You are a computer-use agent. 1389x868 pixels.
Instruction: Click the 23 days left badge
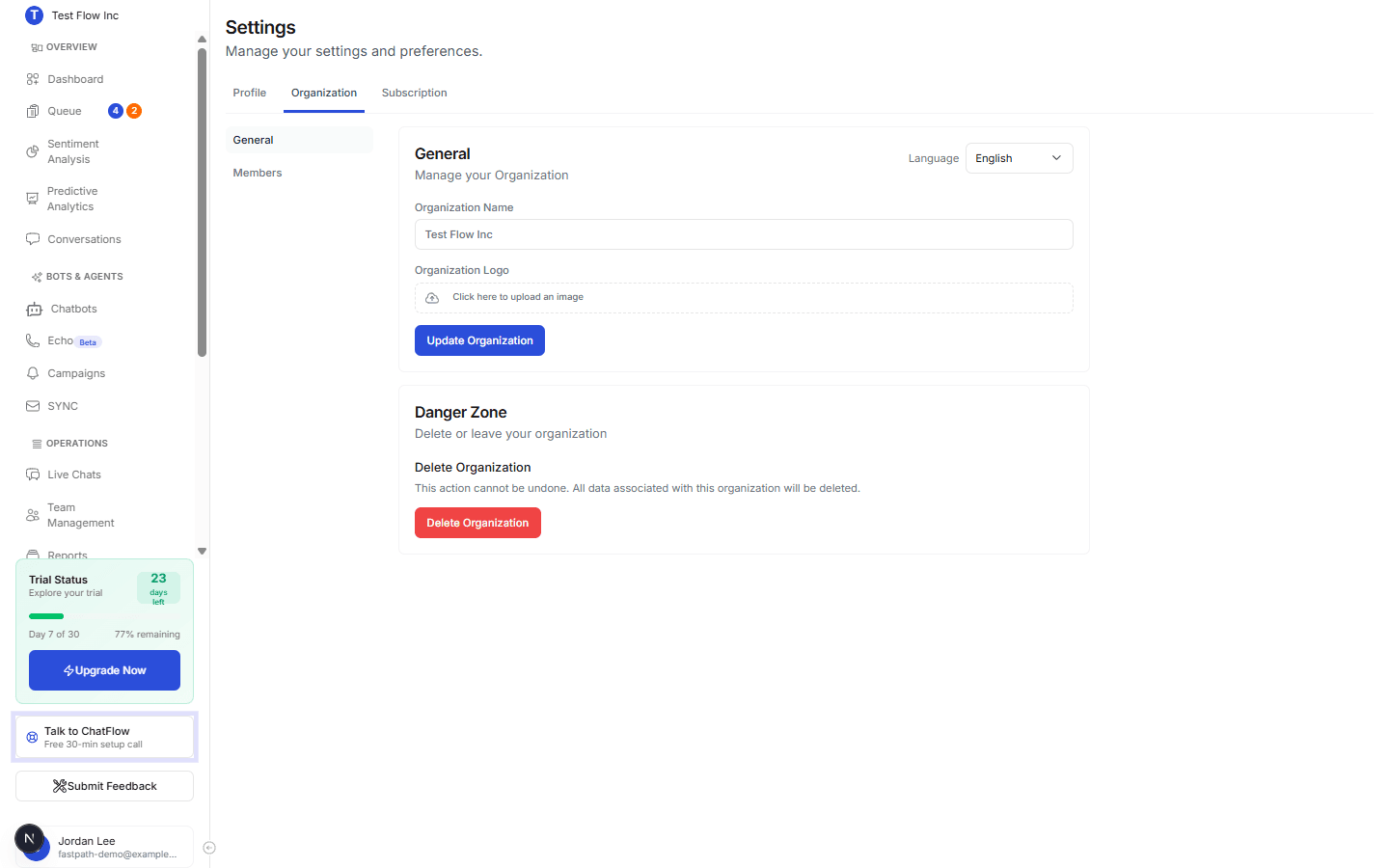158,588
